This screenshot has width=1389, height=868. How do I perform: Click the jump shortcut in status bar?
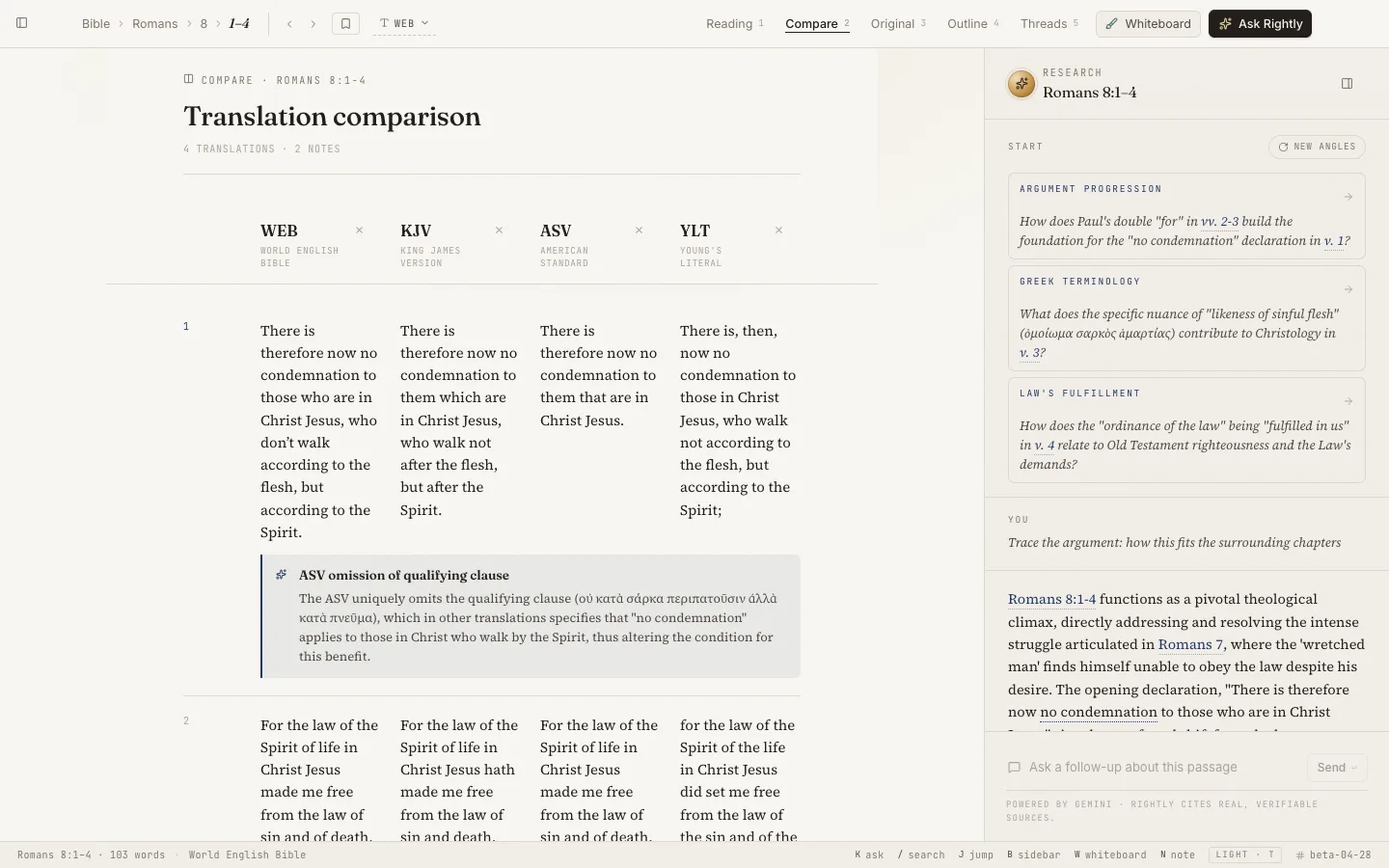click(976, 854)
